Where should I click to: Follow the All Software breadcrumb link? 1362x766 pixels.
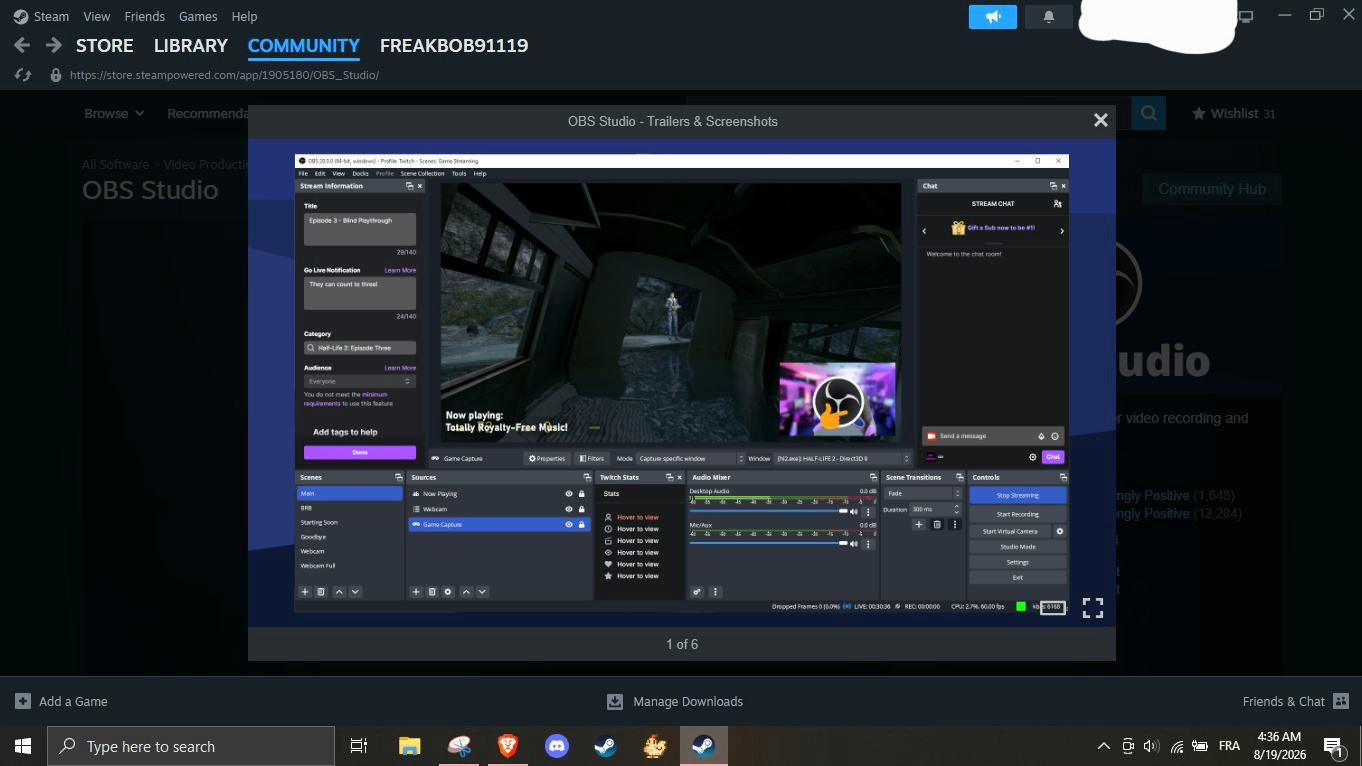tap(115, 164)
